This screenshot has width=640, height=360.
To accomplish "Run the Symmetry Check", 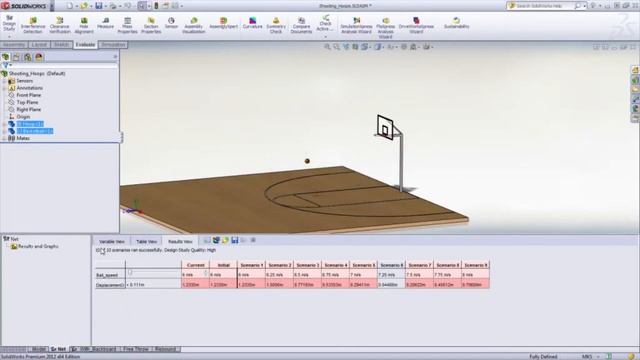I will click(276, 25).
